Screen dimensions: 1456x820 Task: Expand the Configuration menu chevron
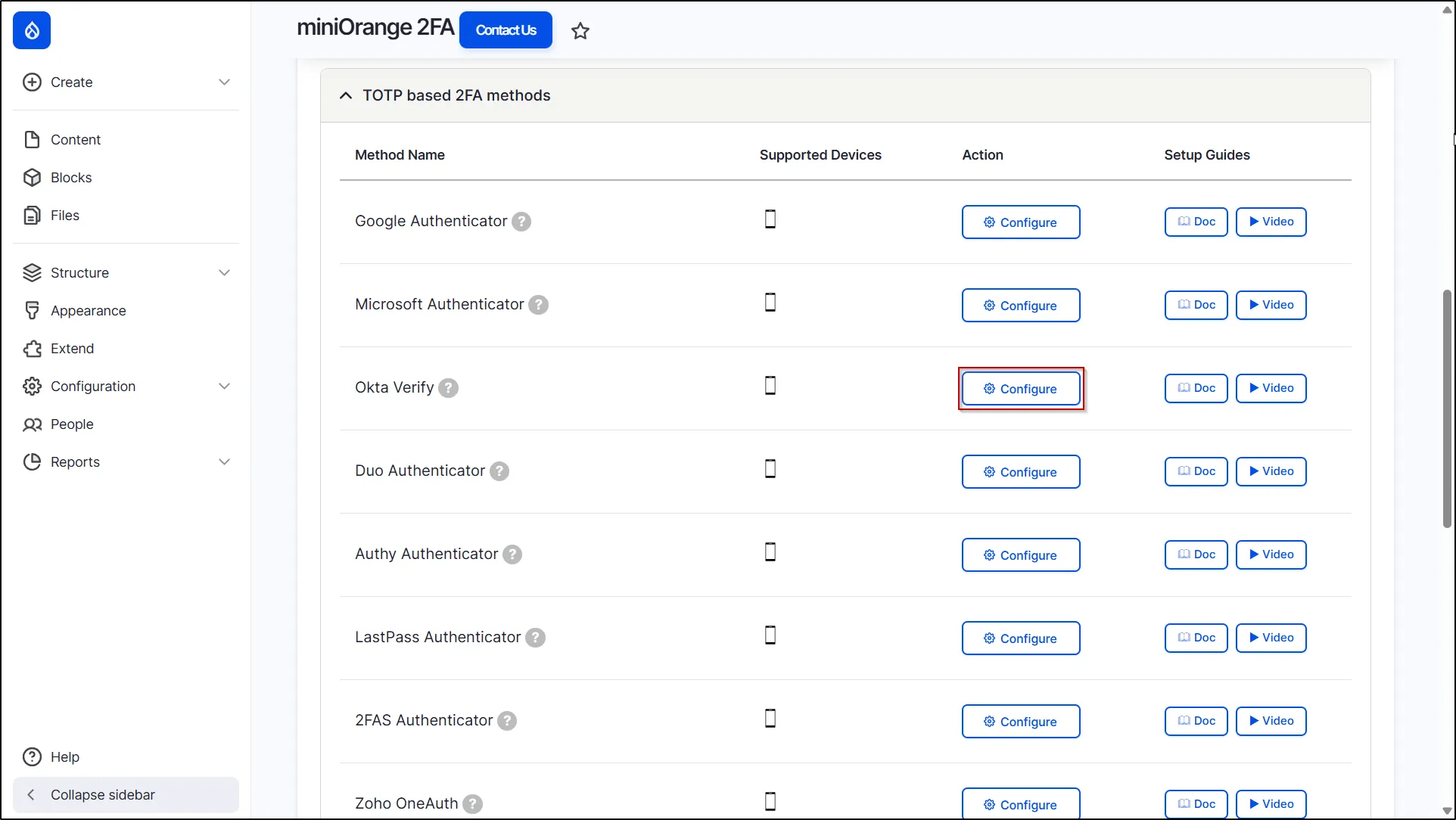point(224,387)
